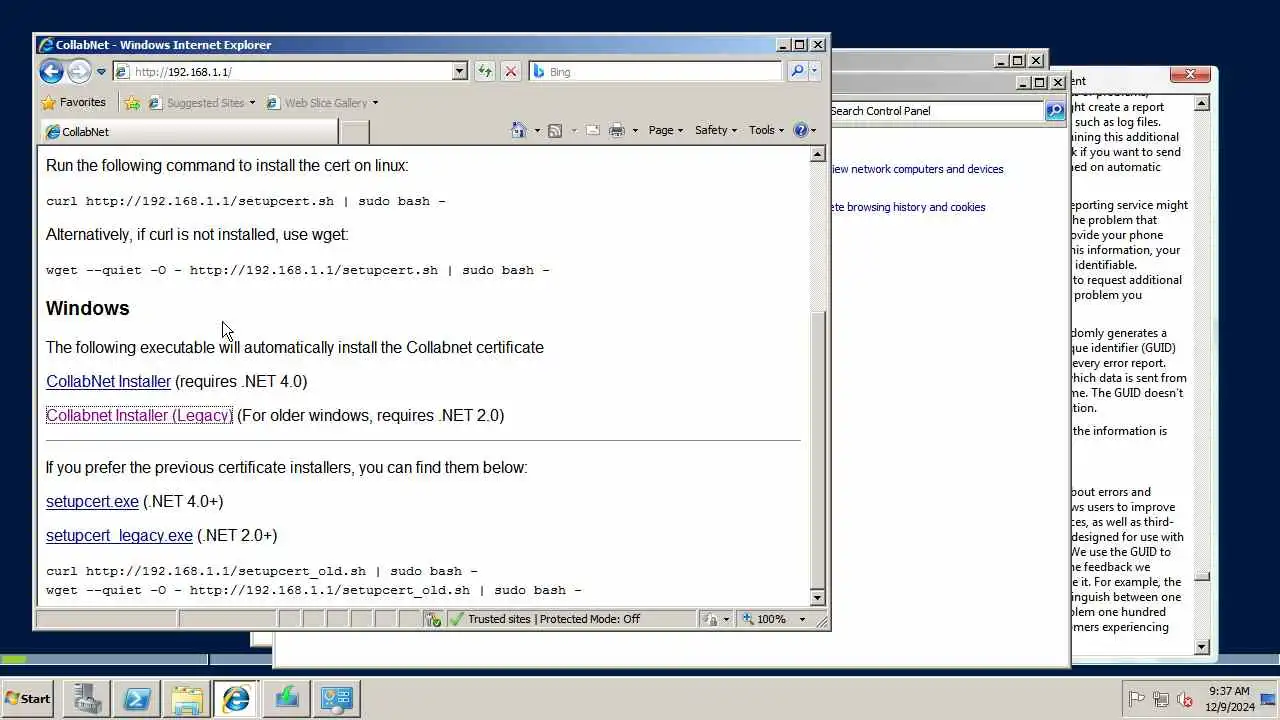The width and height of the screenshot is (1280, 720).
Task: Click the muted volume tray icon
Action: tap(1185, 699)
